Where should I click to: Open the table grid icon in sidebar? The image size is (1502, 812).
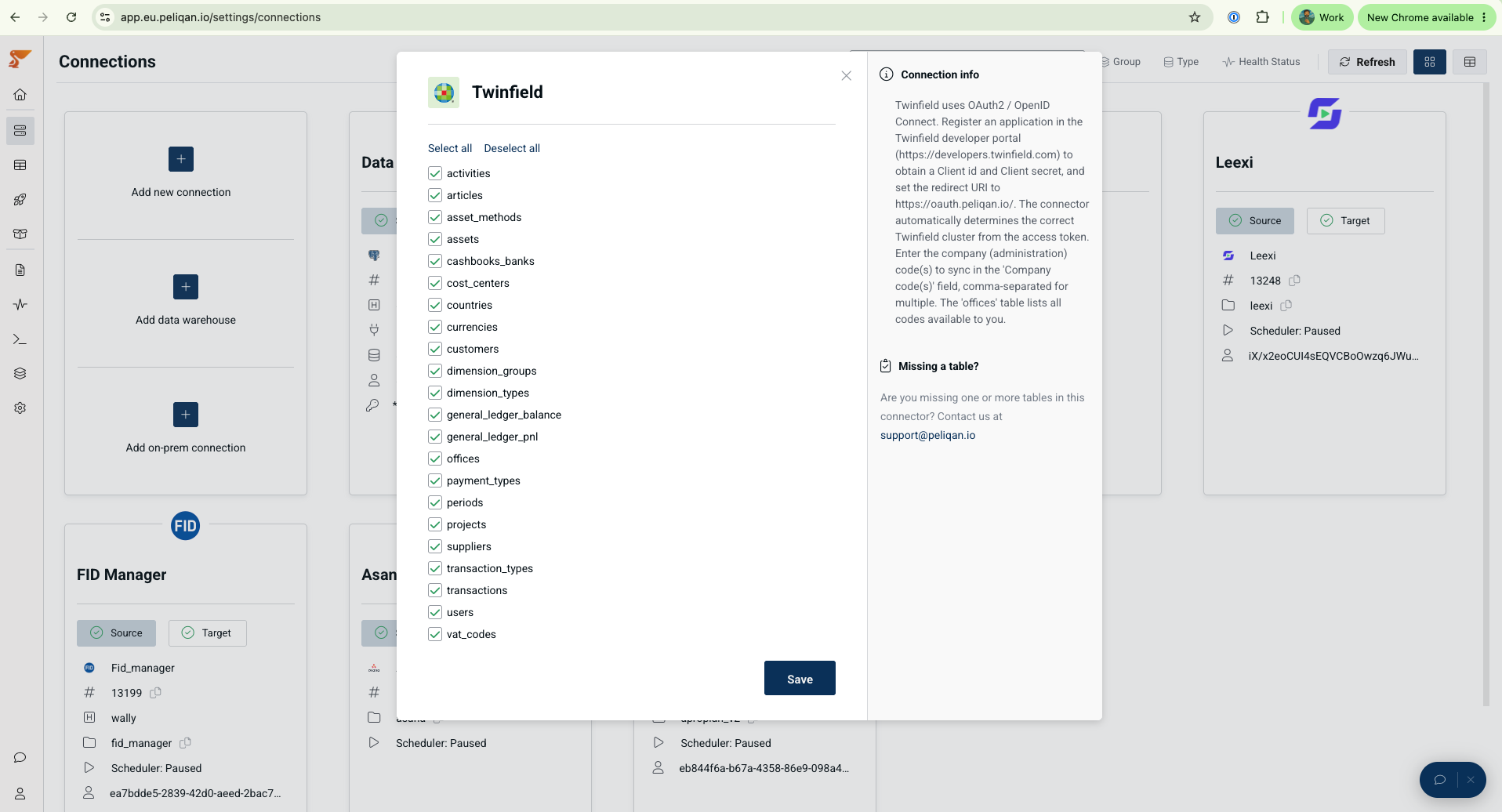pos(20,165)
